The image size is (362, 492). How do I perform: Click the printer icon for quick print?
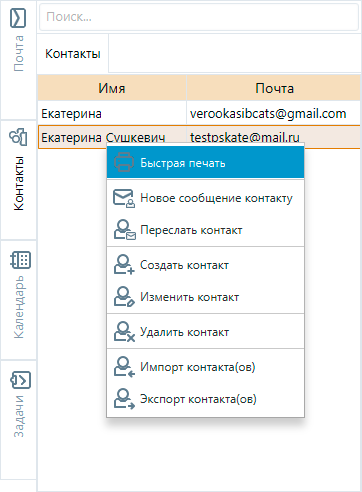tap(124, 162)
